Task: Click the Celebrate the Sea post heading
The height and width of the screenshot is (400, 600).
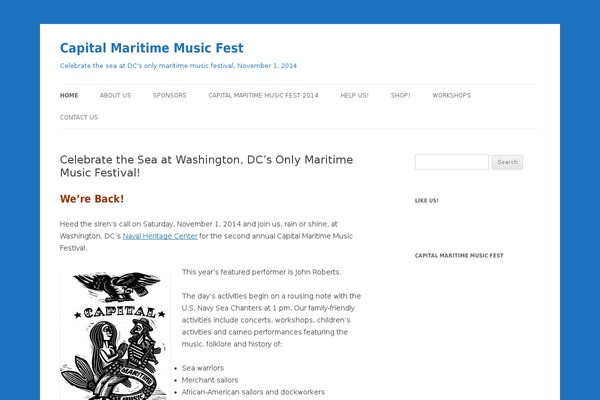Action: tap(206, 166)
